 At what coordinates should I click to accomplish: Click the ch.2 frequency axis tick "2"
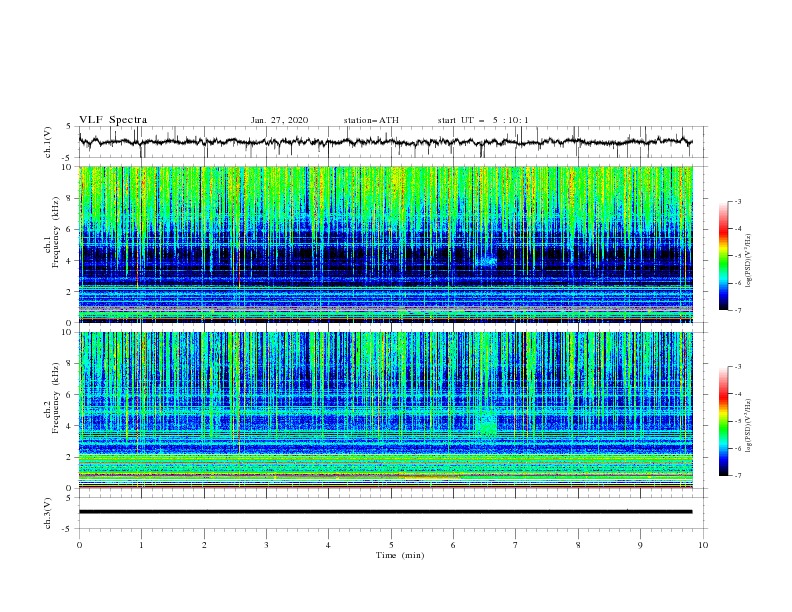[69, 457]
